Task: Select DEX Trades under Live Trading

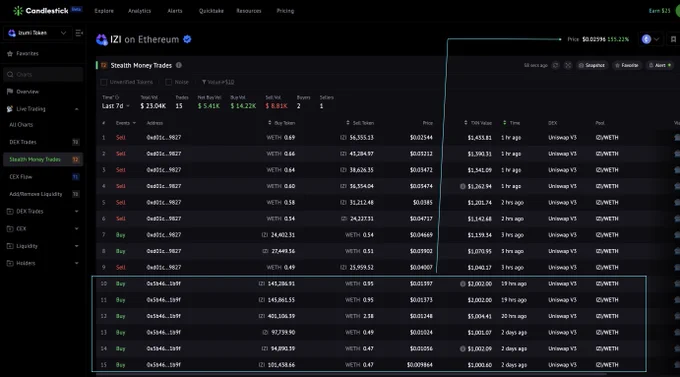Action: 42,142
